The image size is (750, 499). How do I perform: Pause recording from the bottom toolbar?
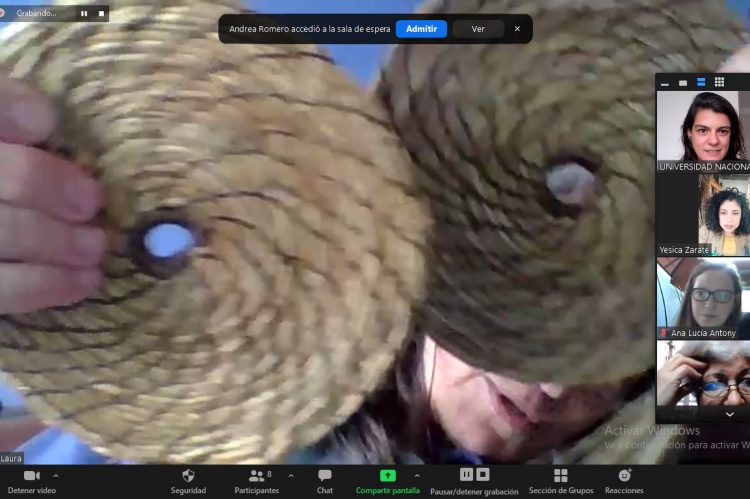pyautogui.click(x=466, y=474)
